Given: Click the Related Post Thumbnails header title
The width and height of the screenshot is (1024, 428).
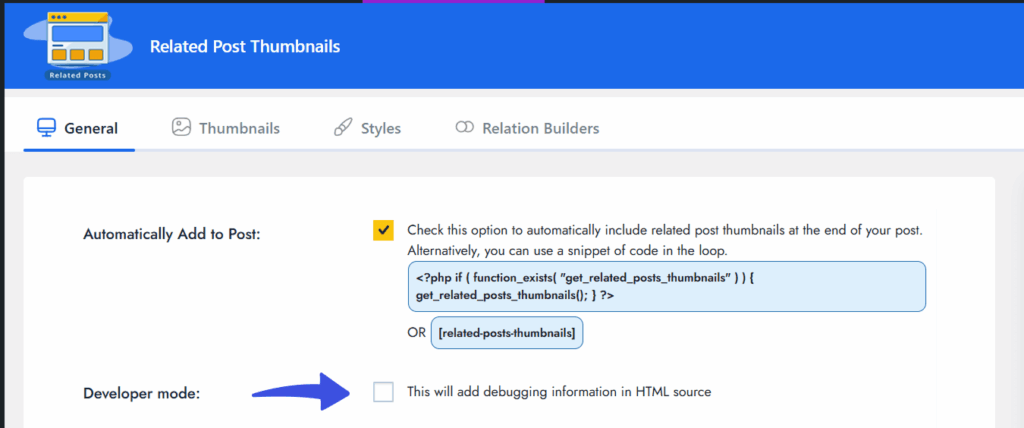Looking at the screenshot, I should (x=245, y=46).
